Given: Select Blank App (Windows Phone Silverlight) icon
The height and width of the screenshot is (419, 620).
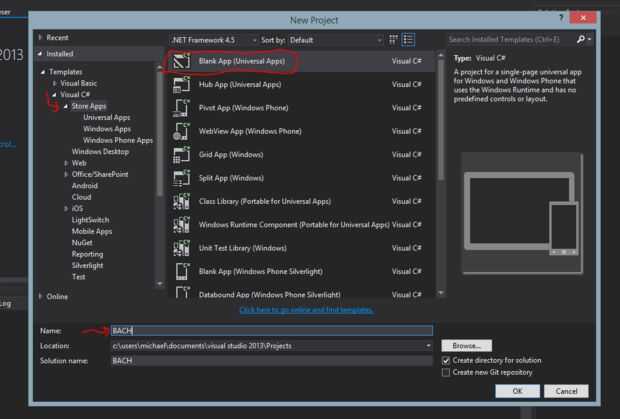Looking at the screenshot, I should point(181,271).
